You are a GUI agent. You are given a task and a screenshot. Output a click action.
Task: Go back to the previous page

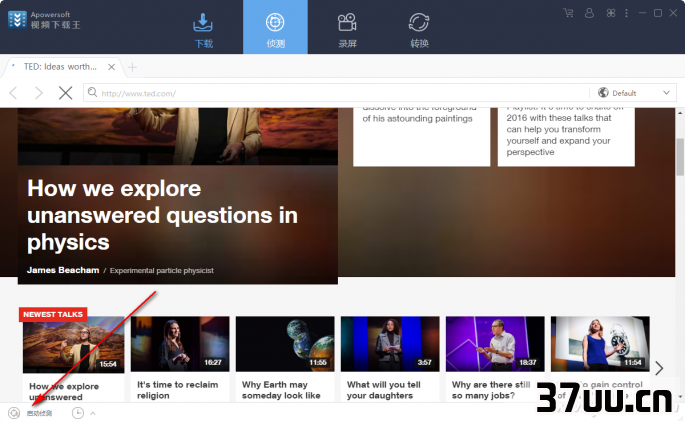pyautogui.click(x=14, y=93)
